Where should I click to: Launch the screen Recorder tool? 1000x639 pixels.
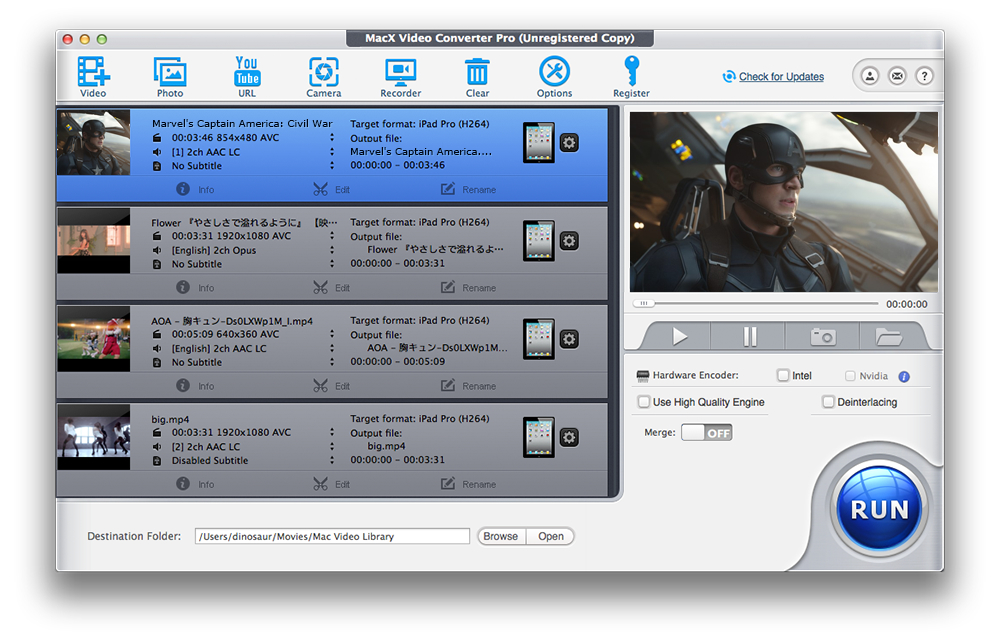(x=401, y=77)
